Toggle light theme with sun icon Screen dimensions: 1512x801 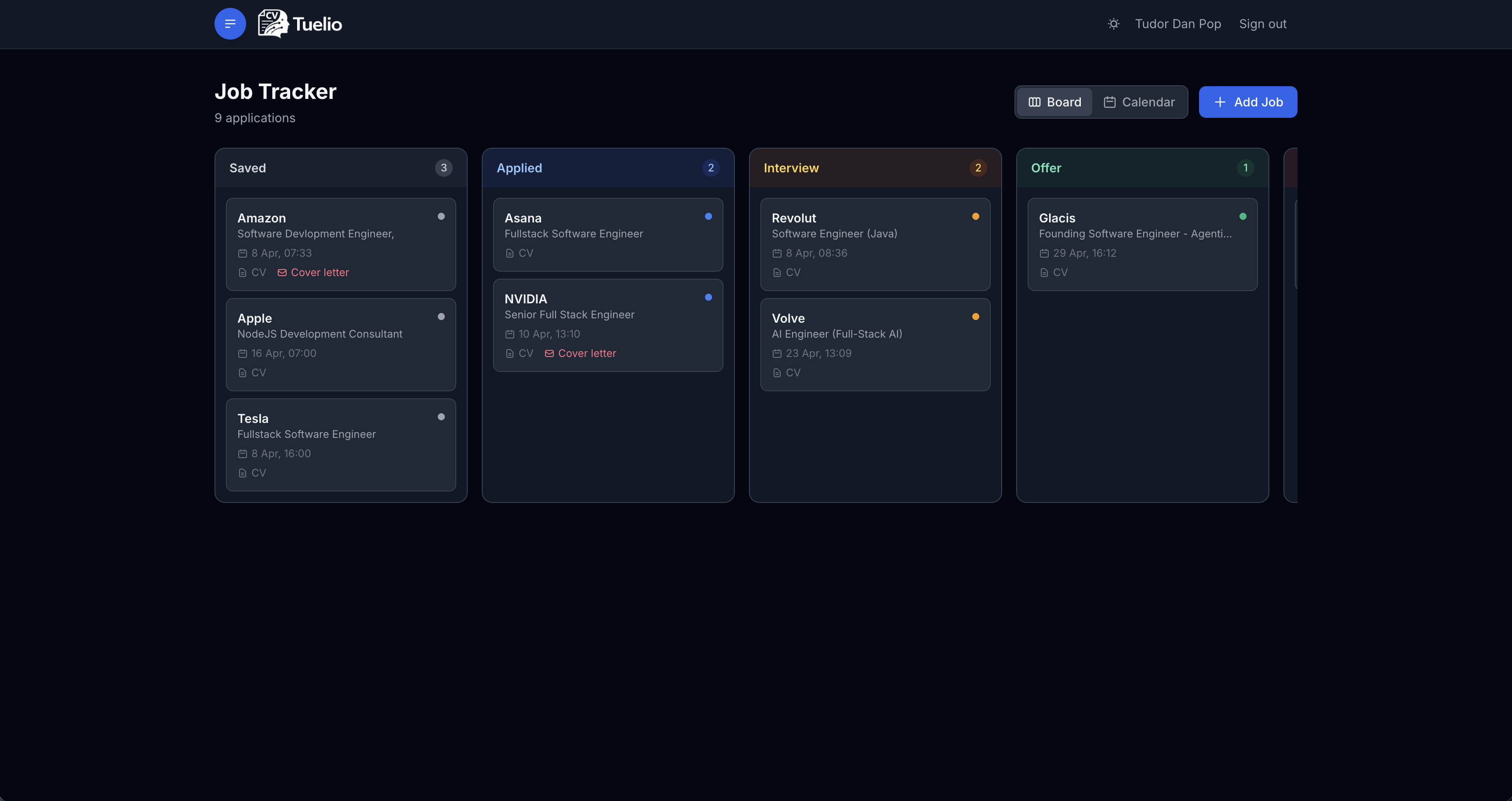[x=1113, y=24]
